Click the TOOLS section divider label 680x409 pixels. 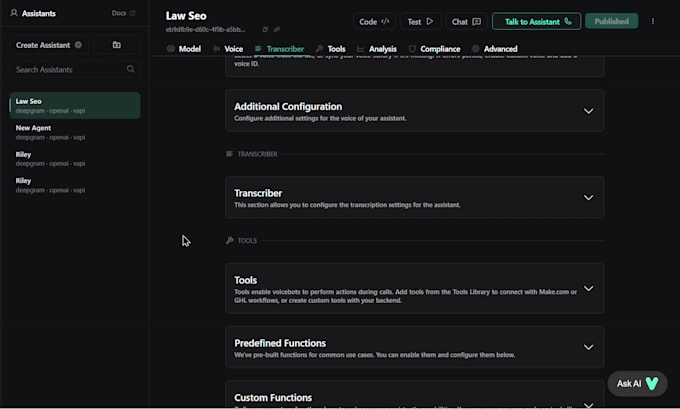(x=247, y=241)
